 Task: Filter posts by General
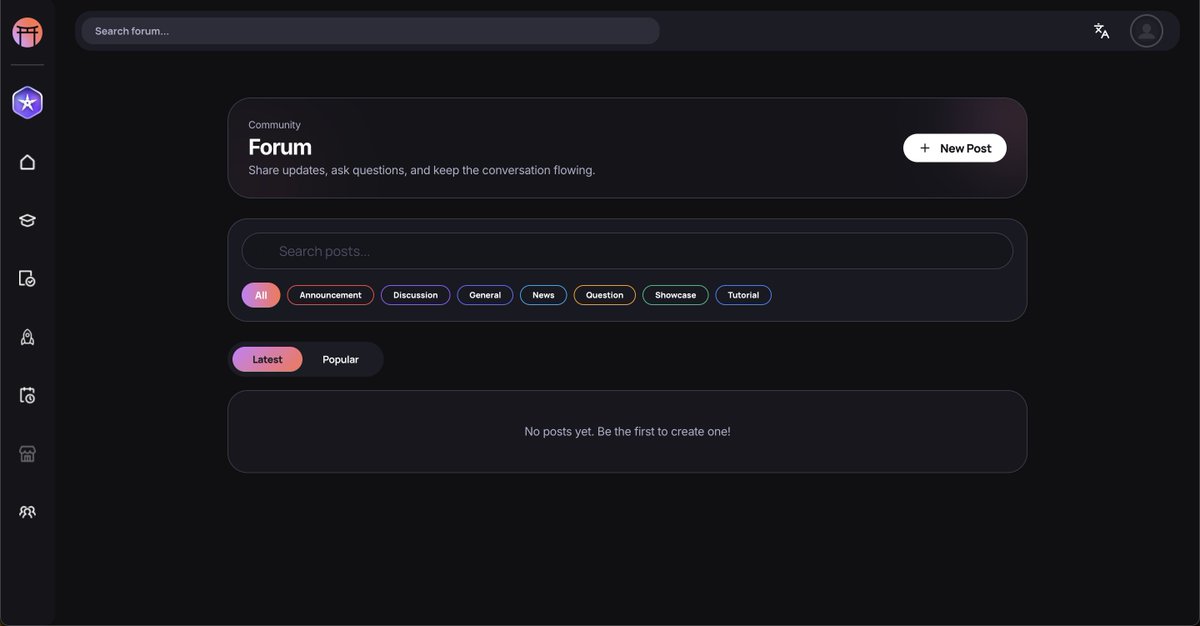pyautogui.click(x=485, y=295)
